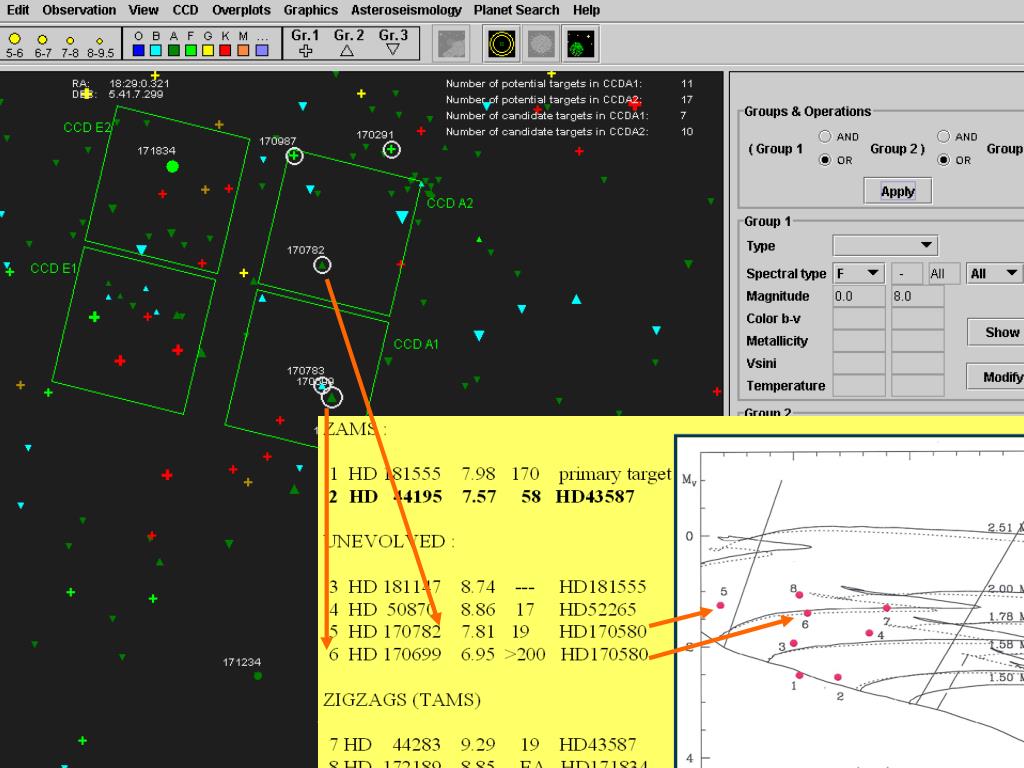Viewport: 1024px width, 768px height.
Task: Pick the other types lavender swatch
Action: pyautogui.click(x=262, y=50)
